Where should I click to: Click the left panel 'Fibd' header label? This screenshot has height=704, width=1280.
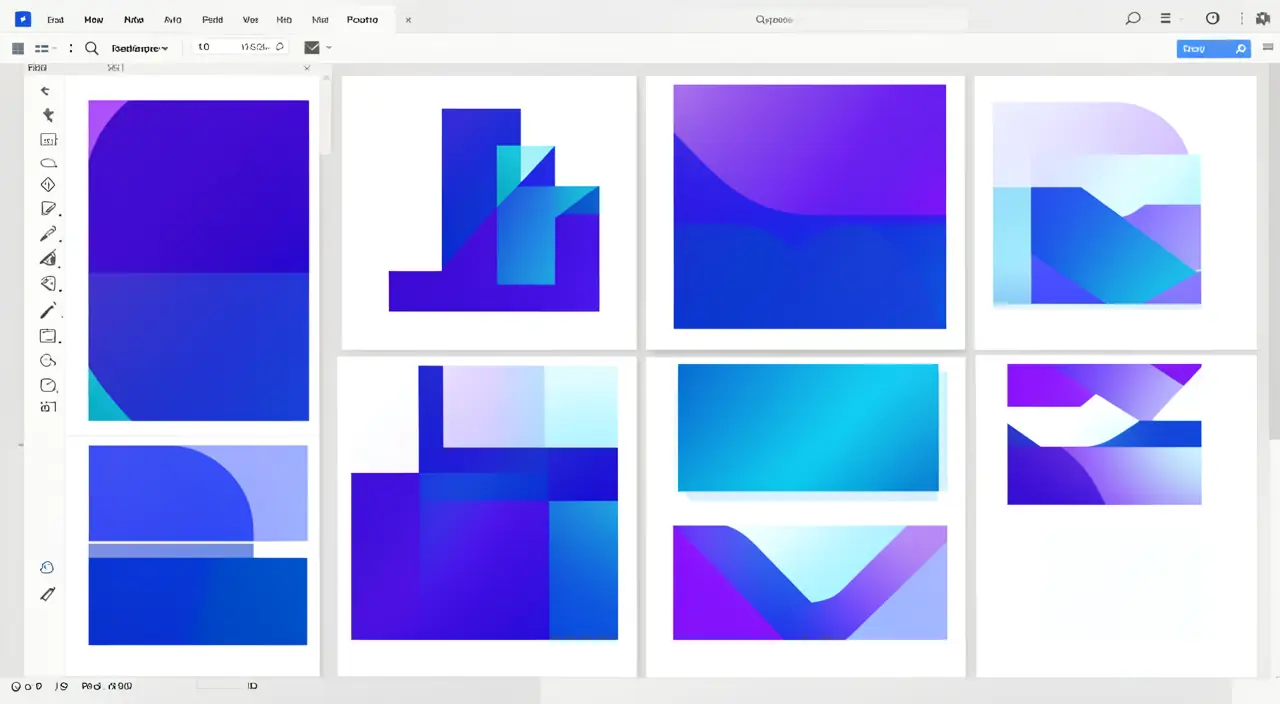click(37, 68)
